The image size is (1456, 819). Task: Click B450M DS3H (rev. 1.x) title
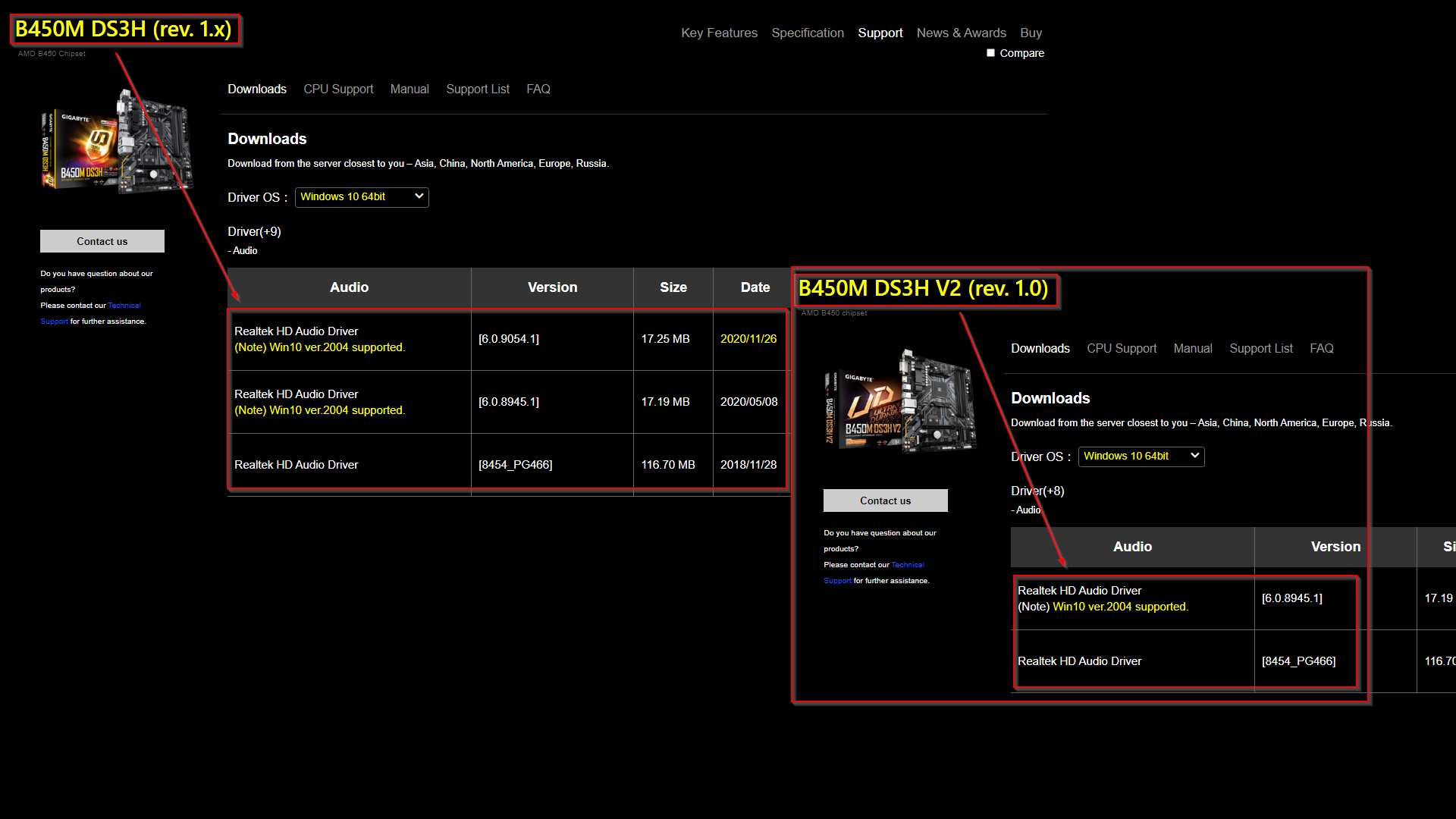[124, 30]
